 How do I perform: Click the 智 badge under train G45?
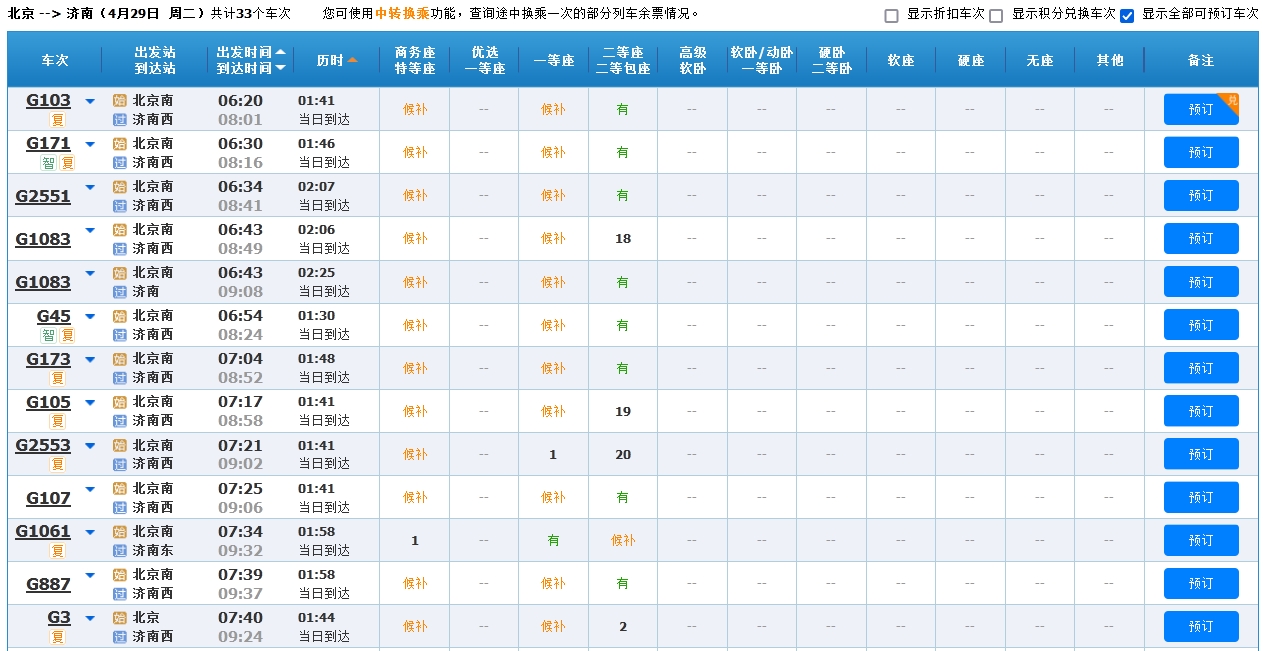click(x=48, y=335)
